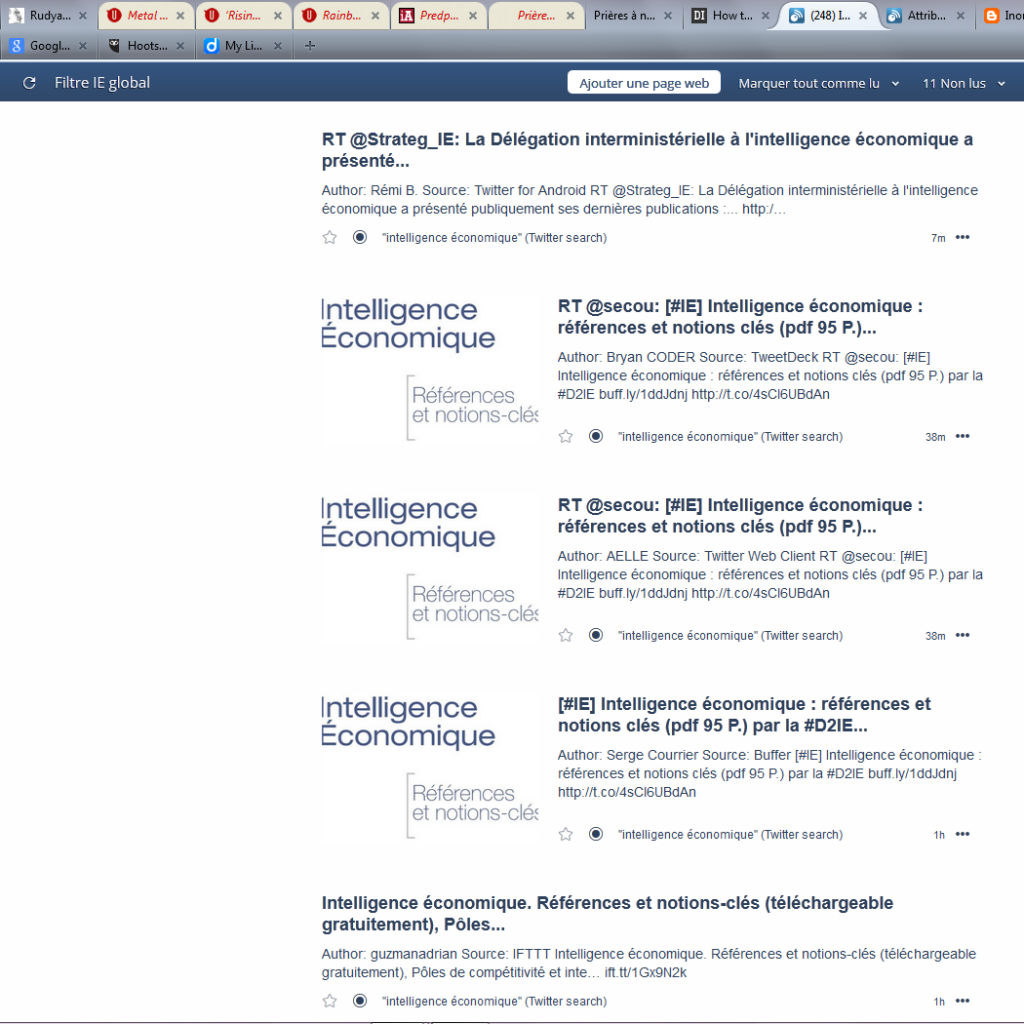
Task: Star the Bryan CODER retweet article
Action: point(566,436)
